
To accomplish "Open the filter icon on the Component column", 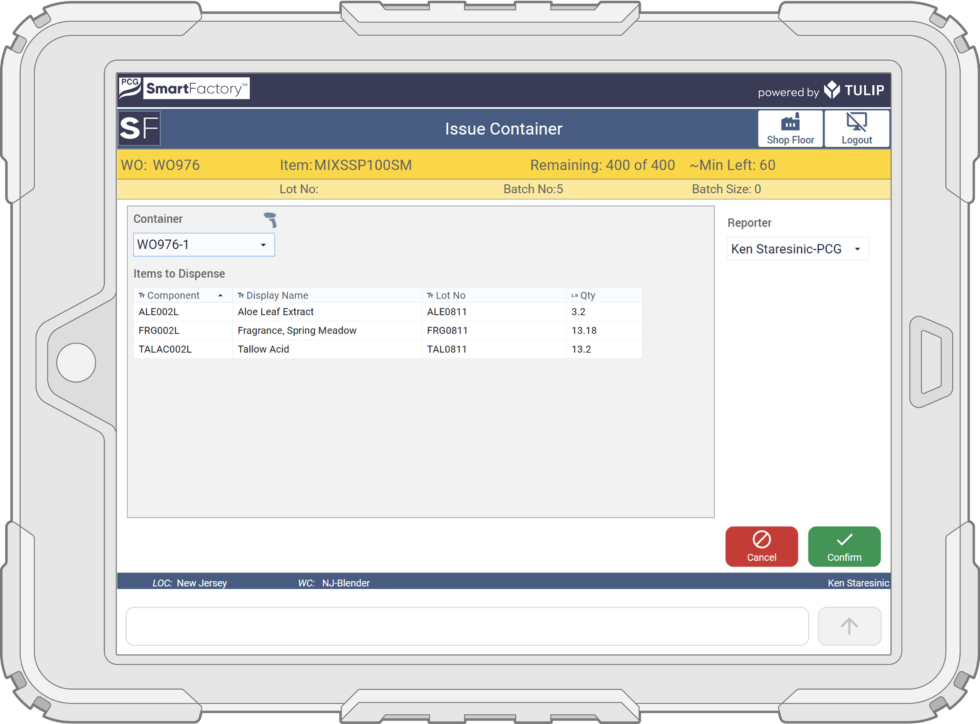I will [x=144, y=295].
